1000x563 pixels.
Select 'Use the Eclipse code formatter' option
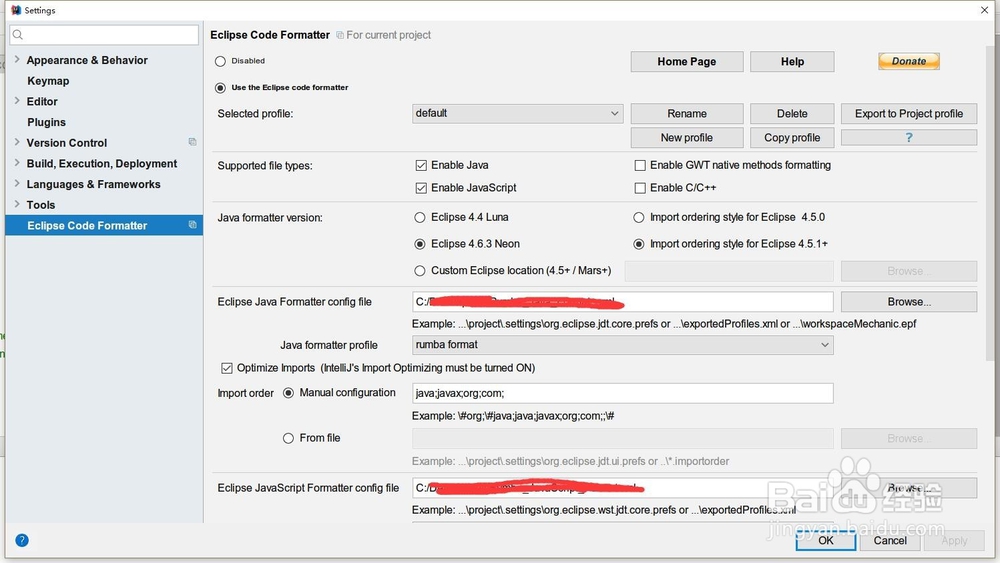pos(220,87)
